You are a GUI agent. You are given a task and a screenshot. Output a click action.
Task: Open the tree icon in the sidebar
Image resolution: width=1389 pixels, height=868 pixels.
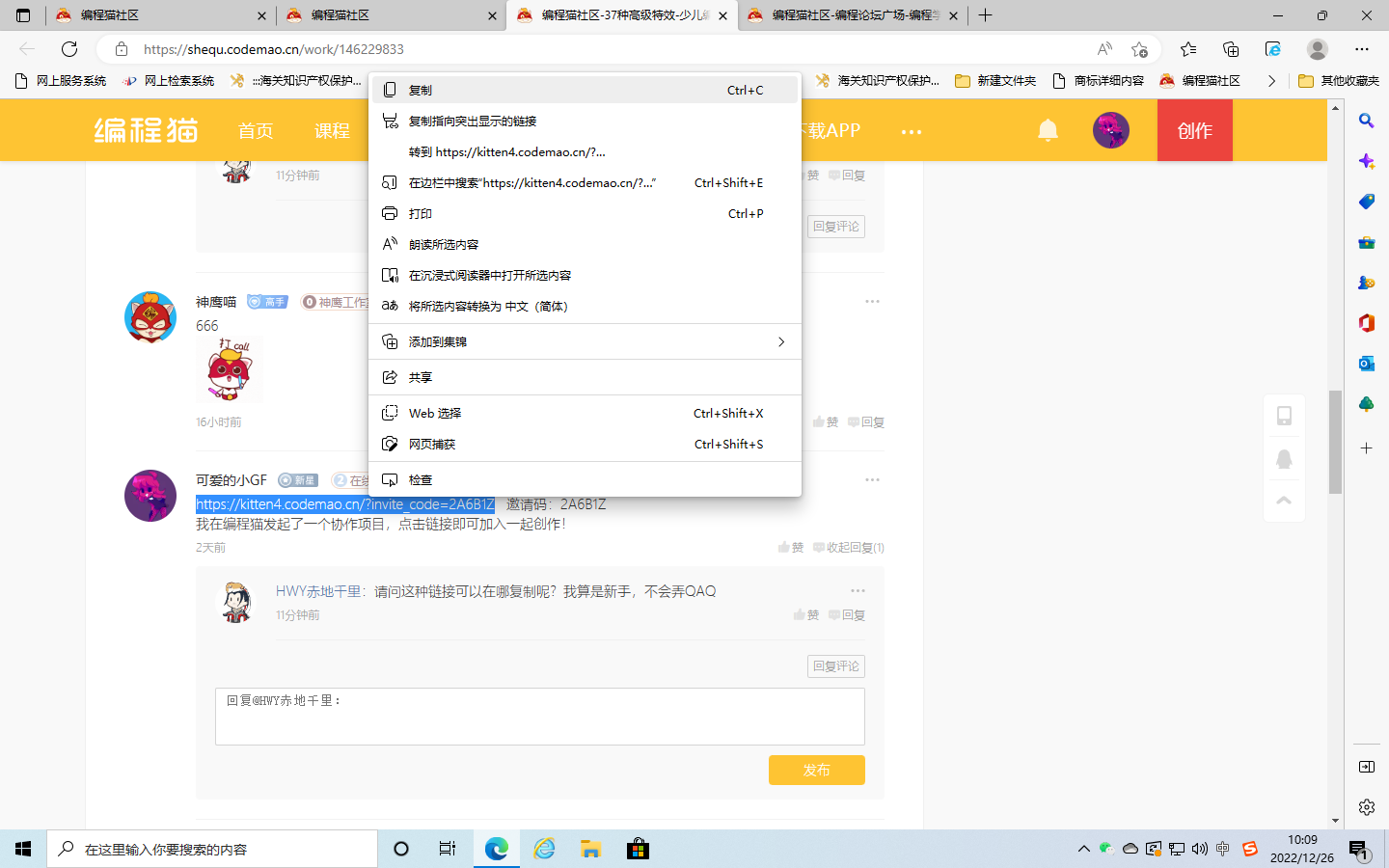click(1367, 404)
